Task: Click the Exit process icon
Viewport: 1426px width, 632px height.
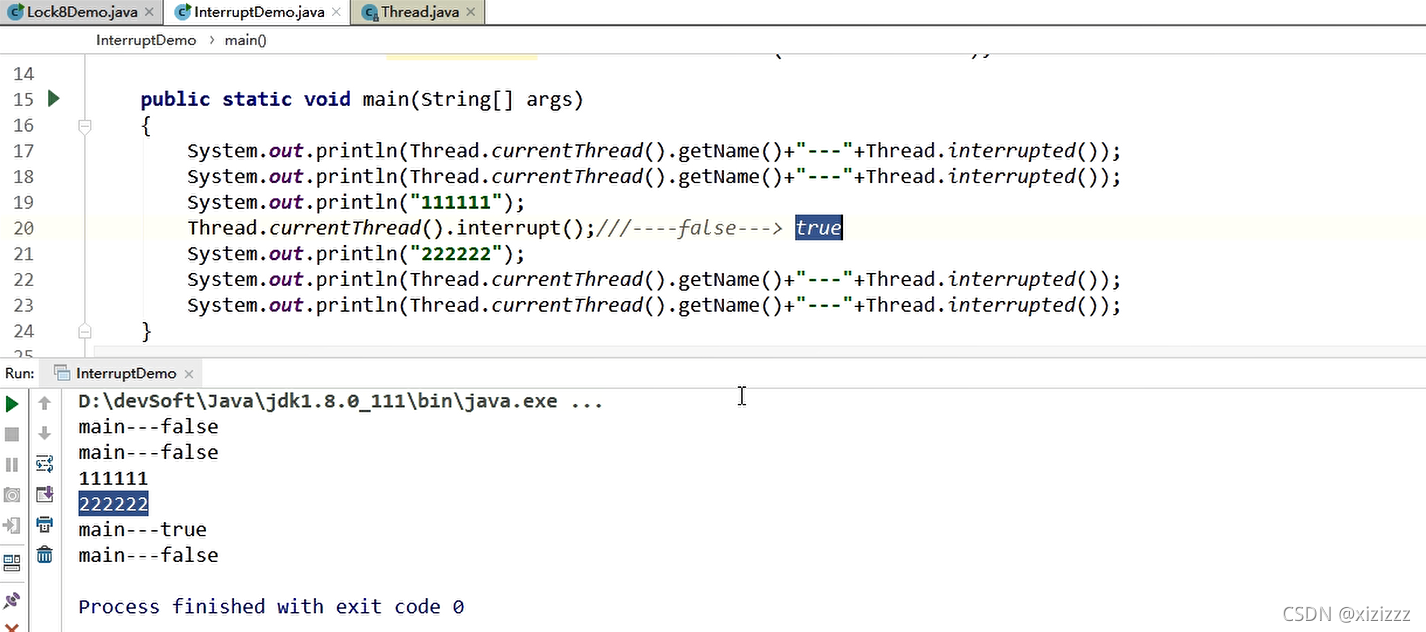Action: (x=12, y=525)
